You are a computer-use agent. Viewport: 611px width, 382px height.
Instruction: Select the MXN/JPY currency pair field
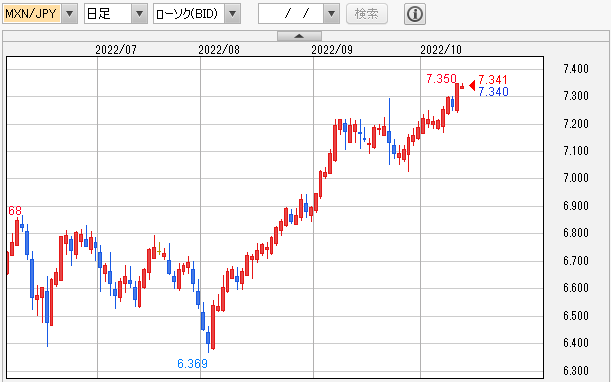click(x=32, y=14)
